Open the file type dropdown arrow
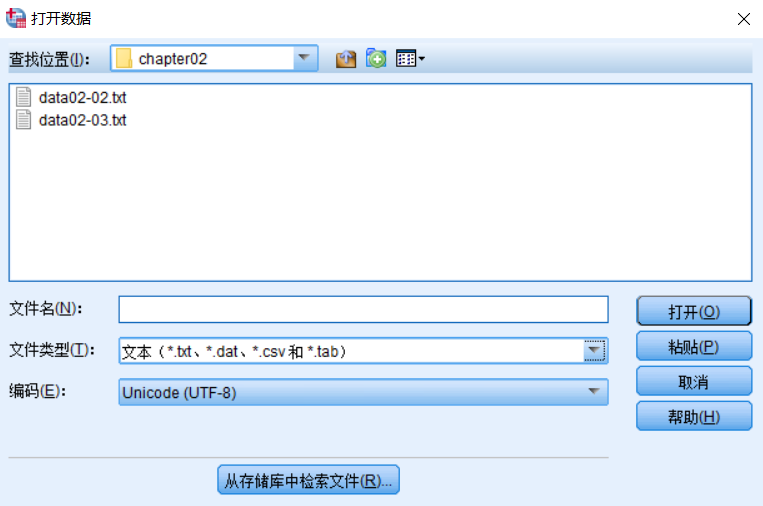This screenshot has height=506, width=763. (x=594, y=351)
